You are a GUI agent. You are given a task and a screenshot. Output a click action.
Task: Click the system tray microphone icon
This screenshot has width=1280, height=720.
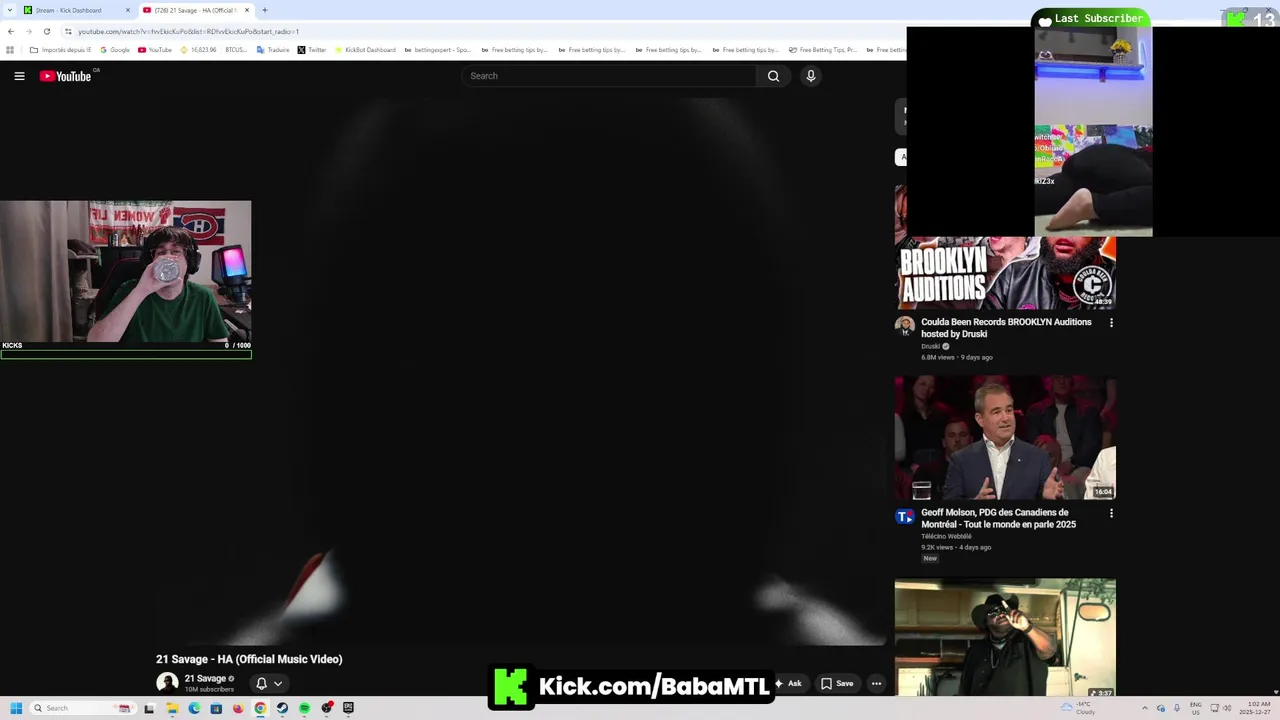(1177, 708)
